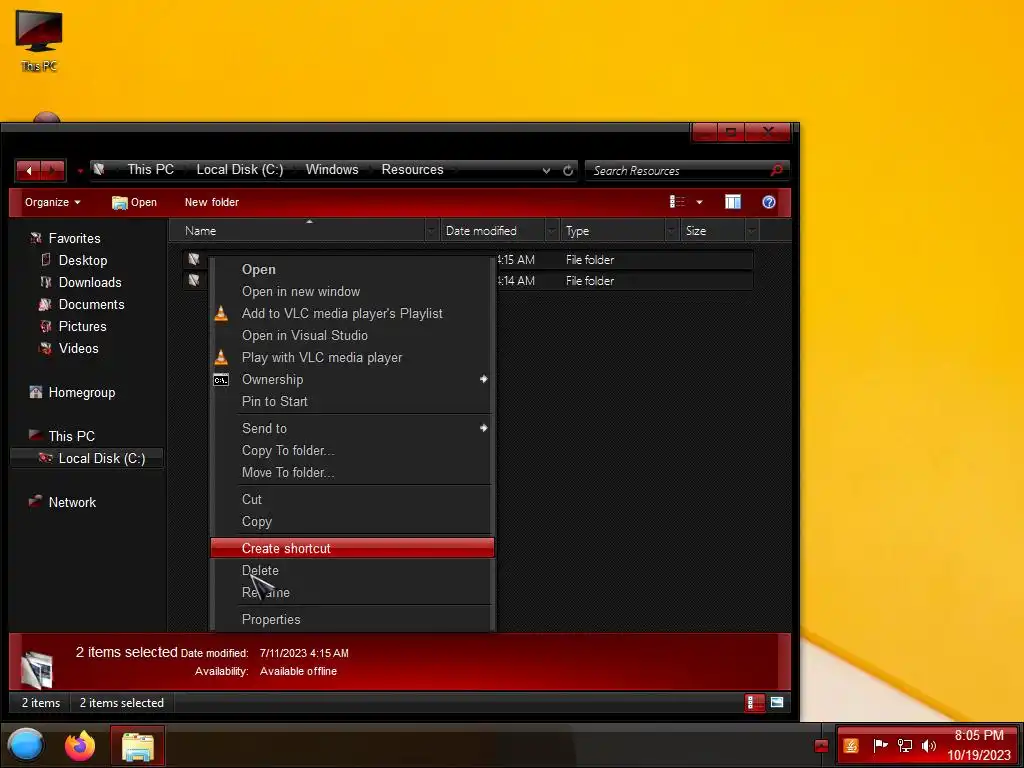Choose Delete from the context menu
This screenshot has width=1024, height=768.
352,570
